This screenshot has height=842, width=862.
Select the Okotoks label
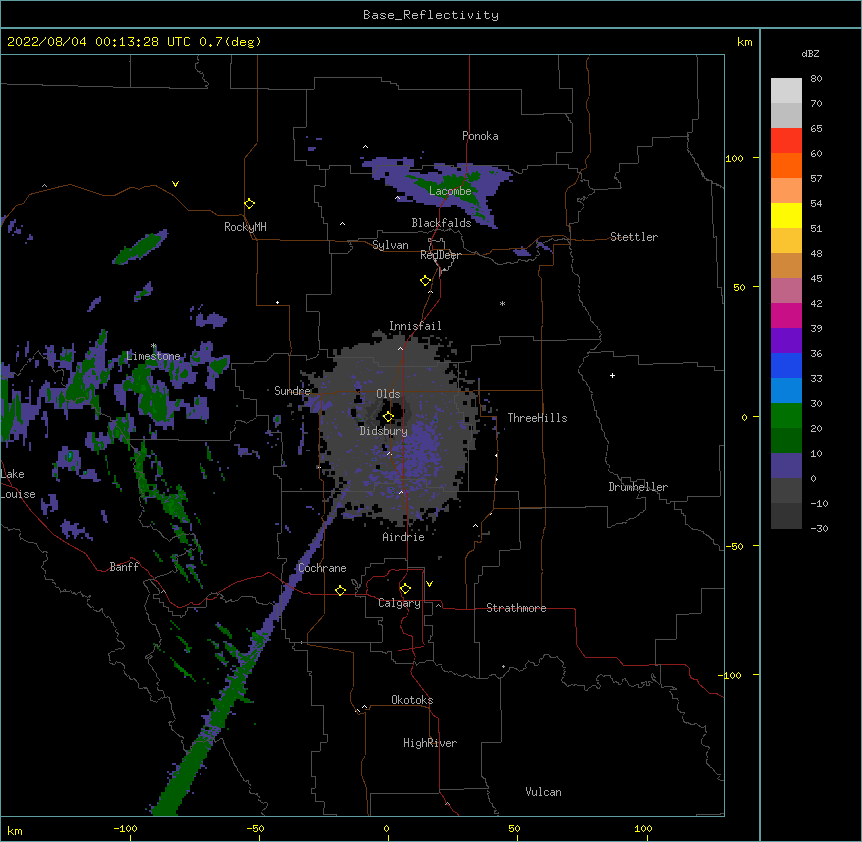(412, 700)
